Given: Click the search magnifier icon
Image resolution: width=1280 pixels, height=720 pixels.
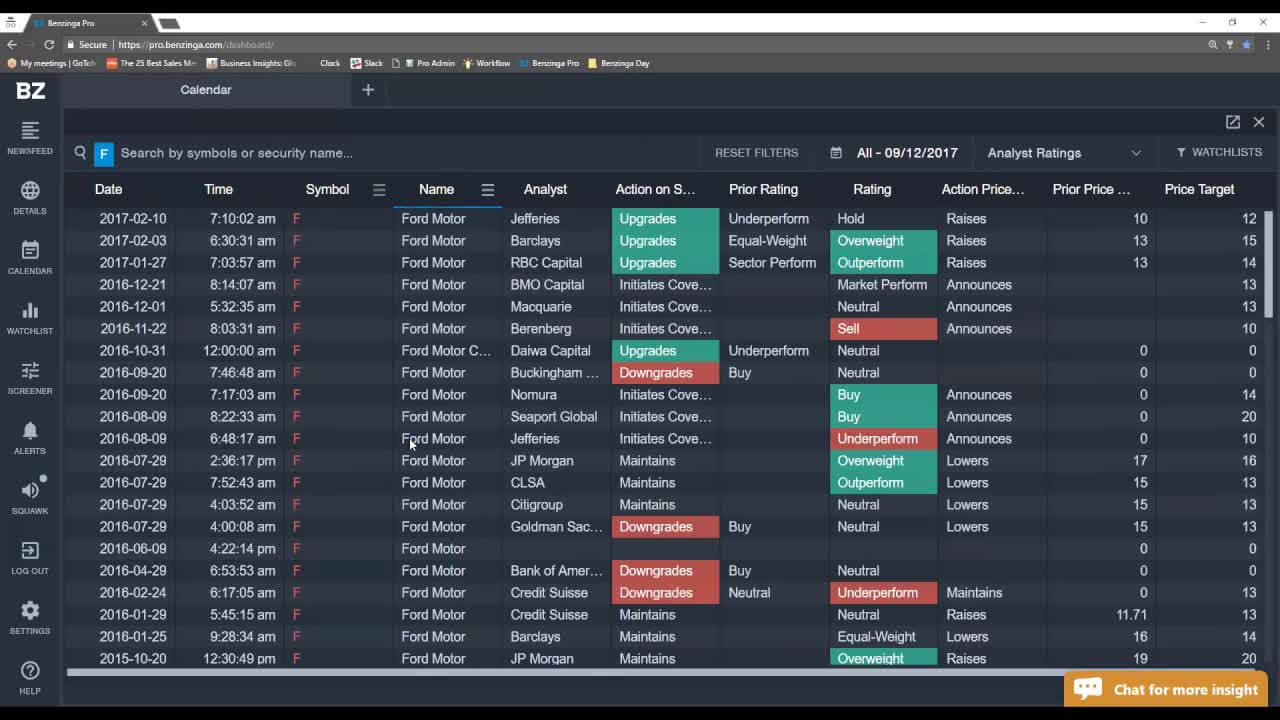Looking at the screenshot, I should [80, 152].
